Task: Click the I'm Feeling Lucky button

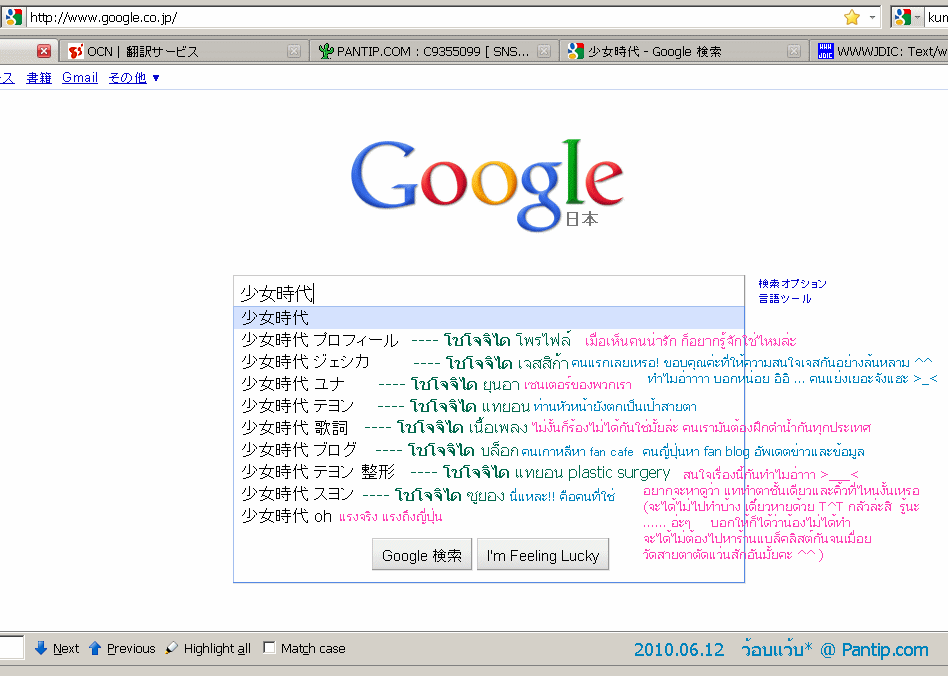Action: (542, 555)
